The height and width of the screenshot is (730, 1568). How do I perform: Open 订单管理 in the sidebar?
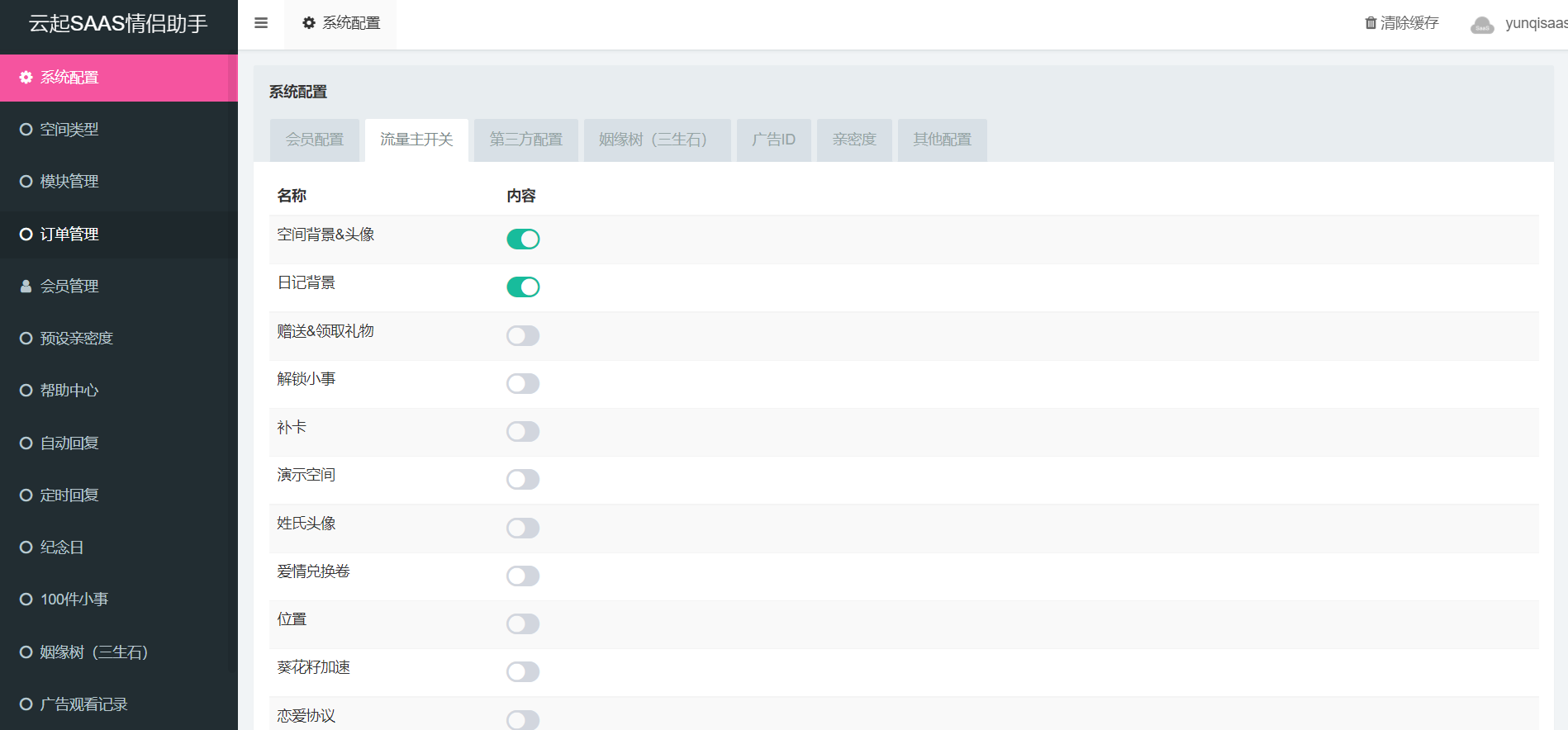[119, 234]
